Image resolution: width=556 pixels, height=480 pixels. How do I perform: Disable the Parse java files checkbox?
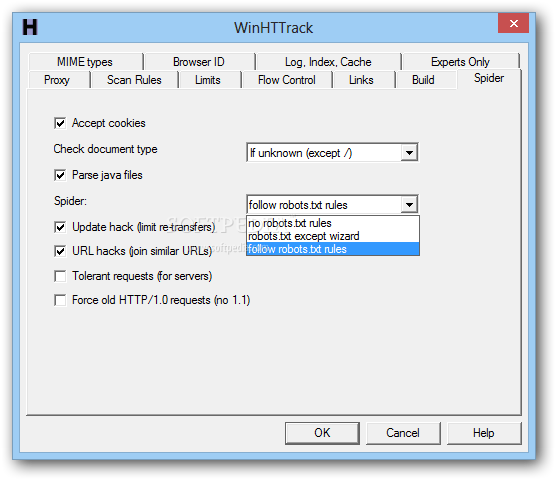click(60, 175)
